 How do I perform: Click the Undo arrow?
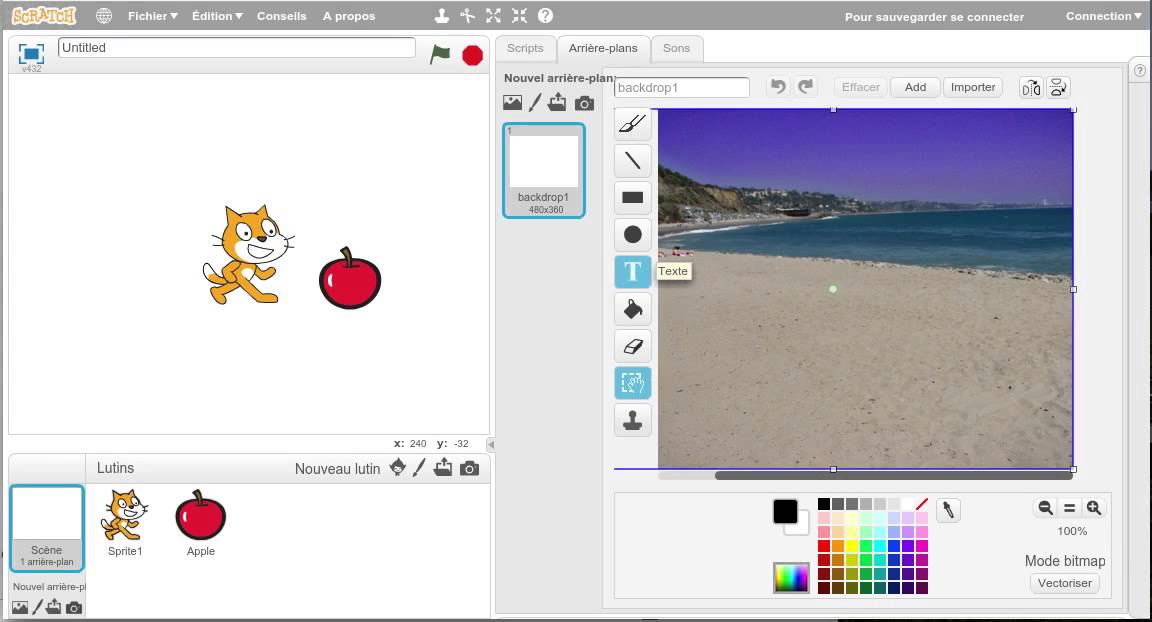(x=778, y=87)
